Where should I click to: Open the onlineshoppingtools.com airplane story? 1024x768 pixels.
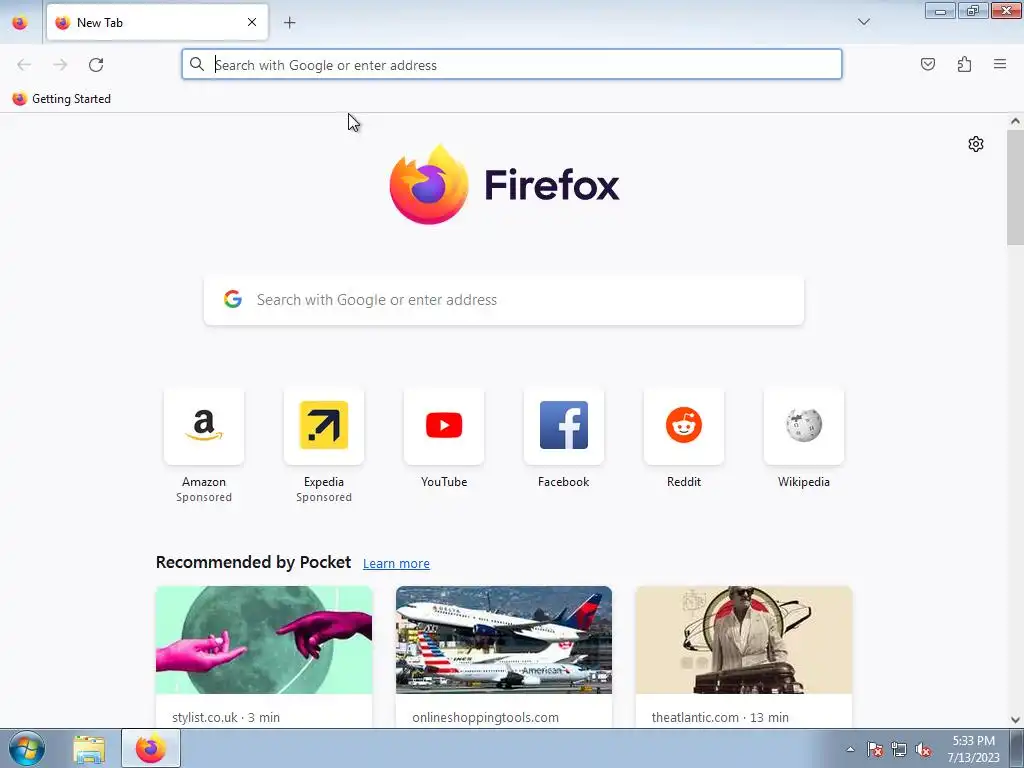(504, 640)
